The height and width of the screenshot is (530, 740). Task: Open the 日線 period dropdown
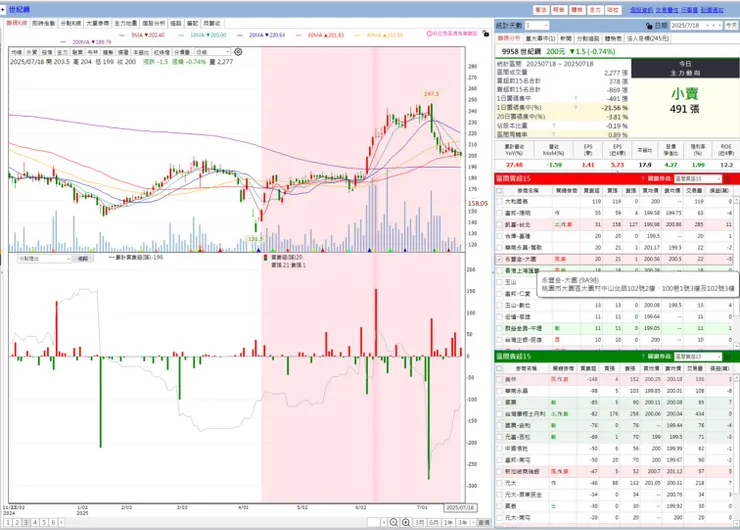click(213, 52)
